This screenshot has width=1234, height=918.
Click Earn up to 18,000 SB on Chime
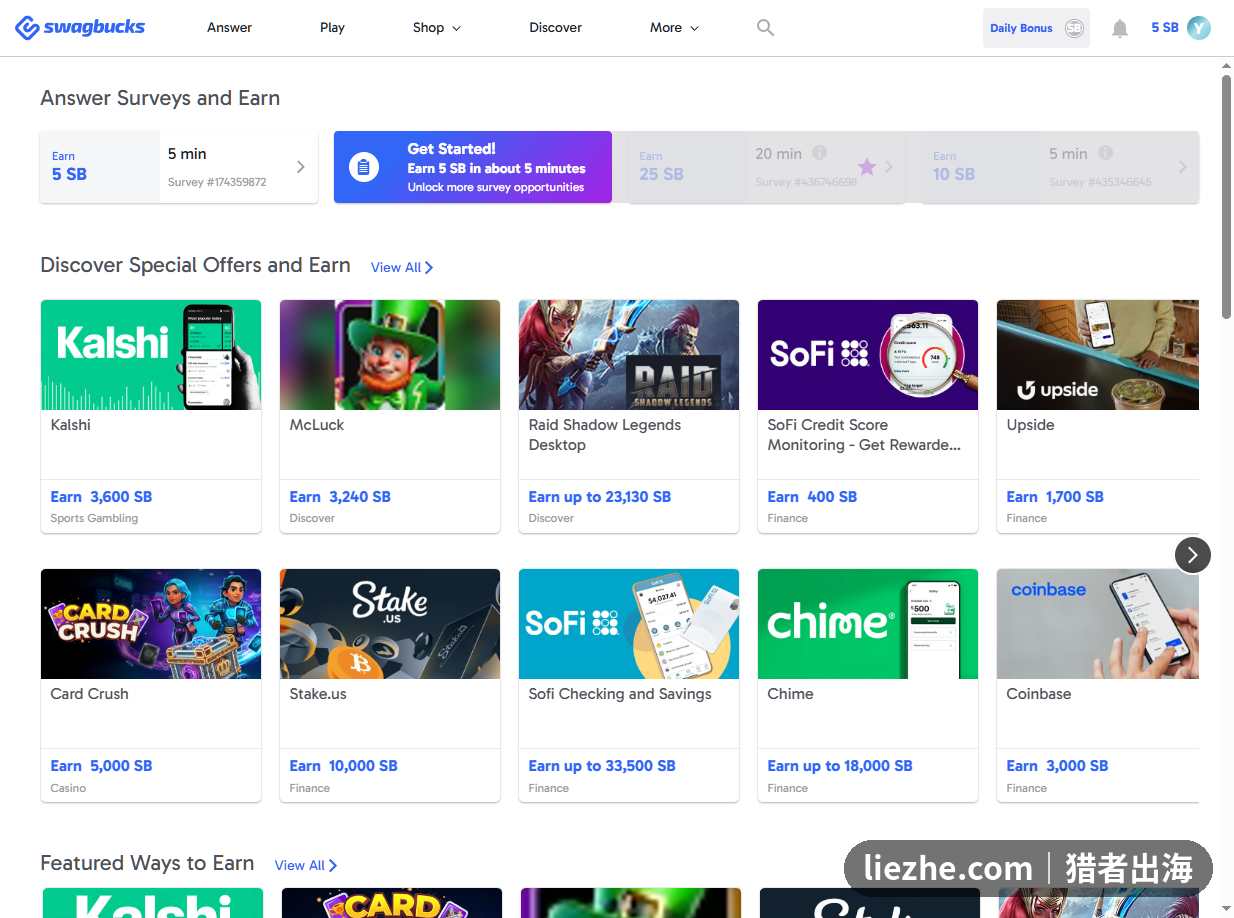[840, 766]
